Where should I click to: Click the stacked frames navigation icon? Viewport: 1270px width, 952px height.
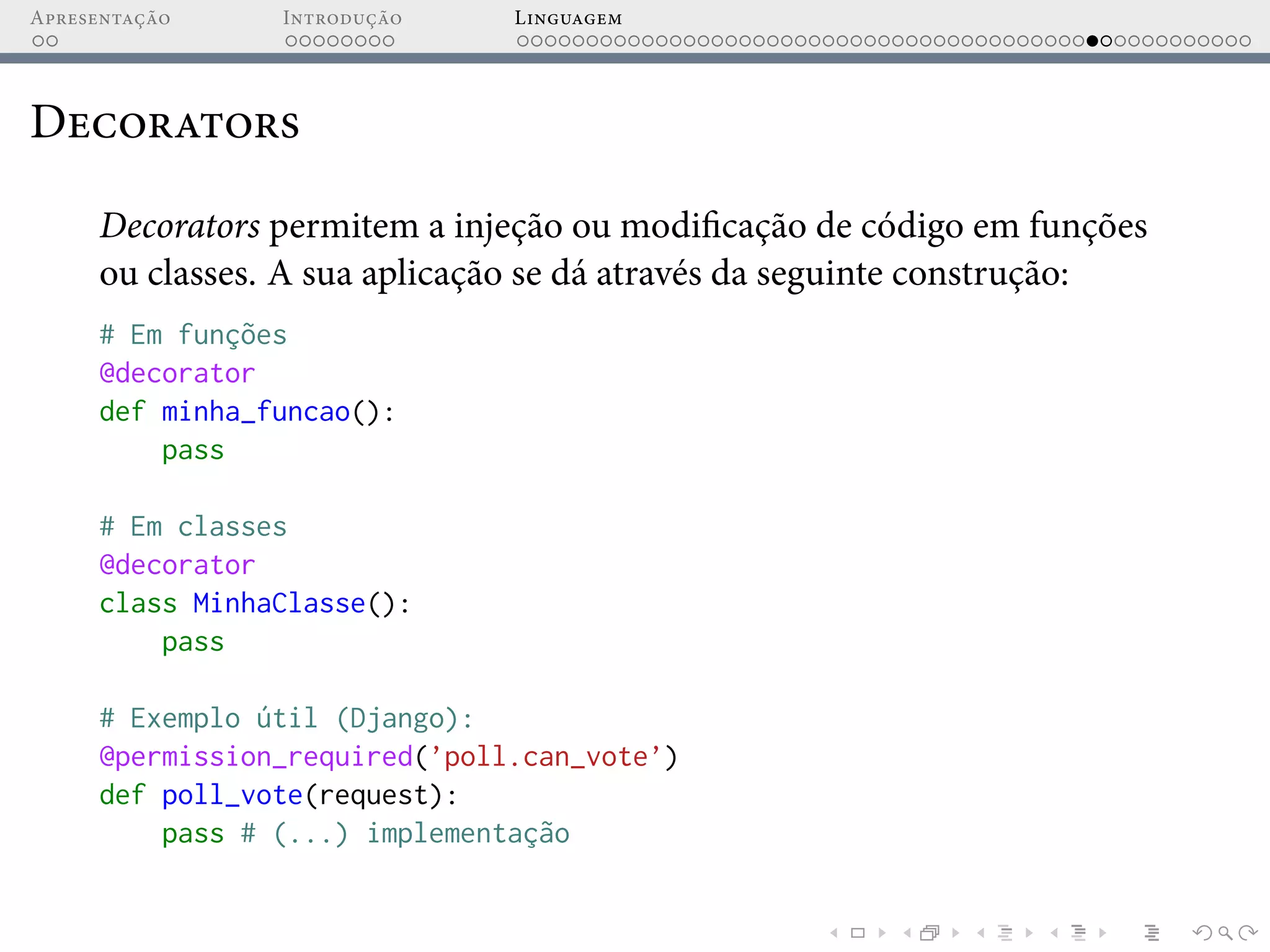tap(930, 932)
